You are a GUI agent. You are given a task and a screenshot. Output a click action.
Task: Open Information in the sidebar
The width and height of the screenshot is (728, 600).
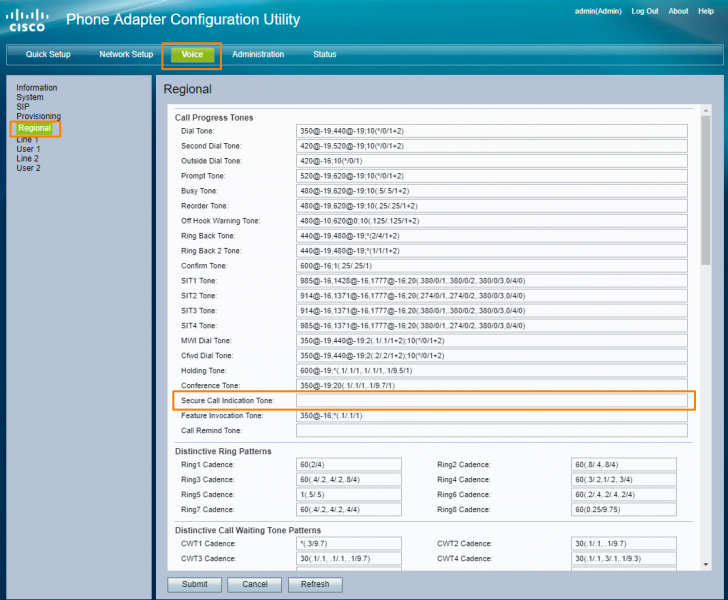tap(37, 88)
